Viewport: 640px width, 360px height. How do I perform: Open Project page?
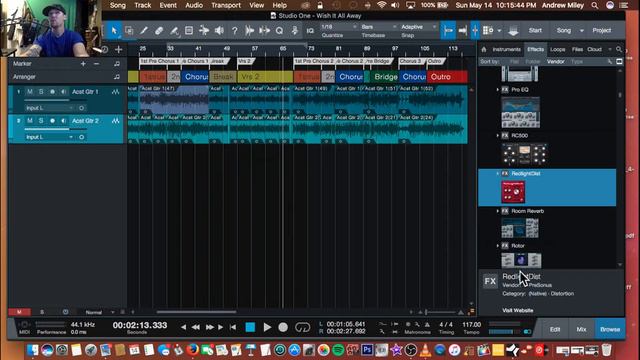pos(602,31)
